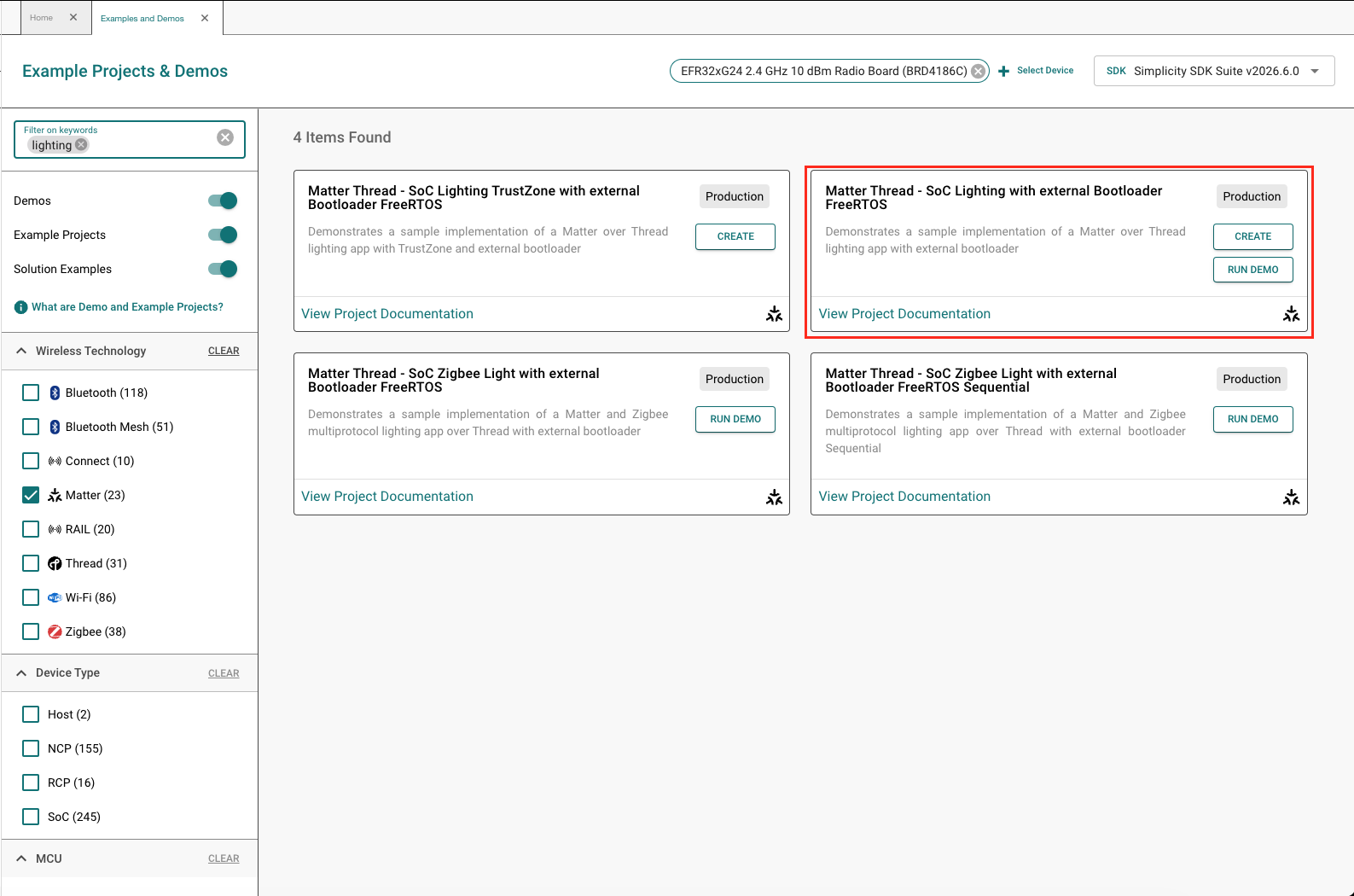Image resolution: width=1354 pixels, height=896 pixels.
Task: Click the Connect radio icon
Action: [55, 461]
